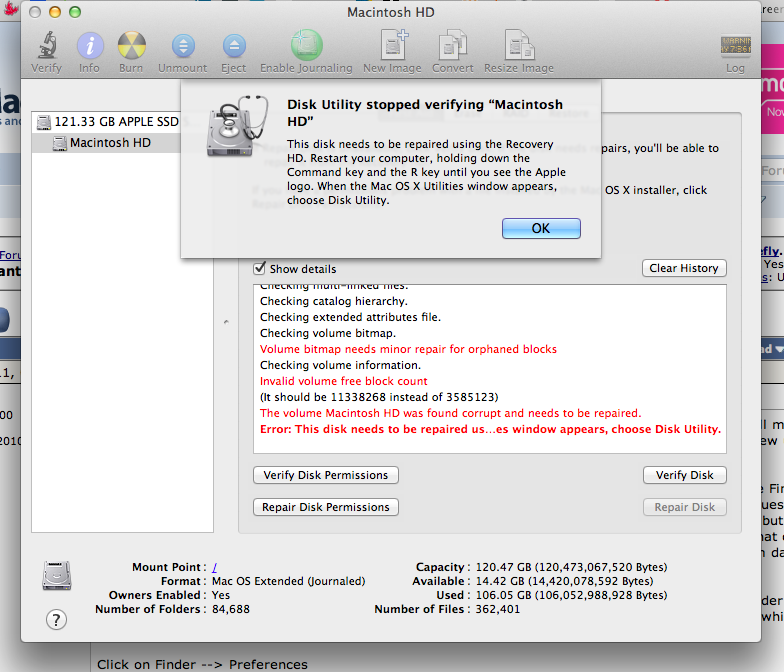The width and height of the screenshot is (784, 672).
Task: Open the Log toolbar icon
Action: (x=736, y=45)
